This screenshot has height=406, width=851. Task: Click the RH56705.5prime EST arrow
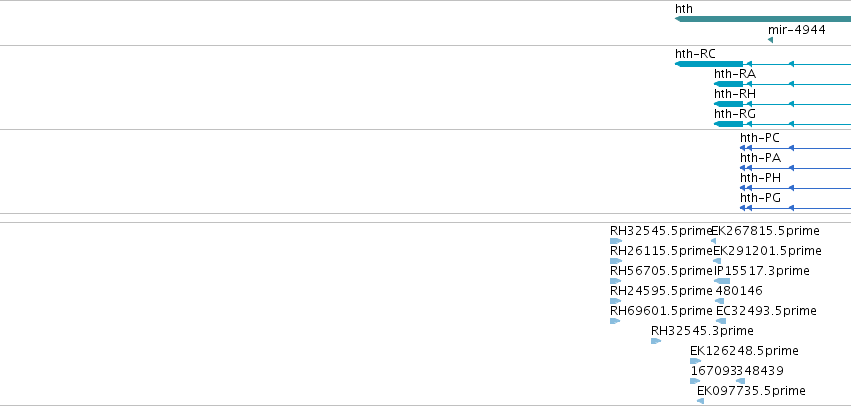tap(615, 281)
